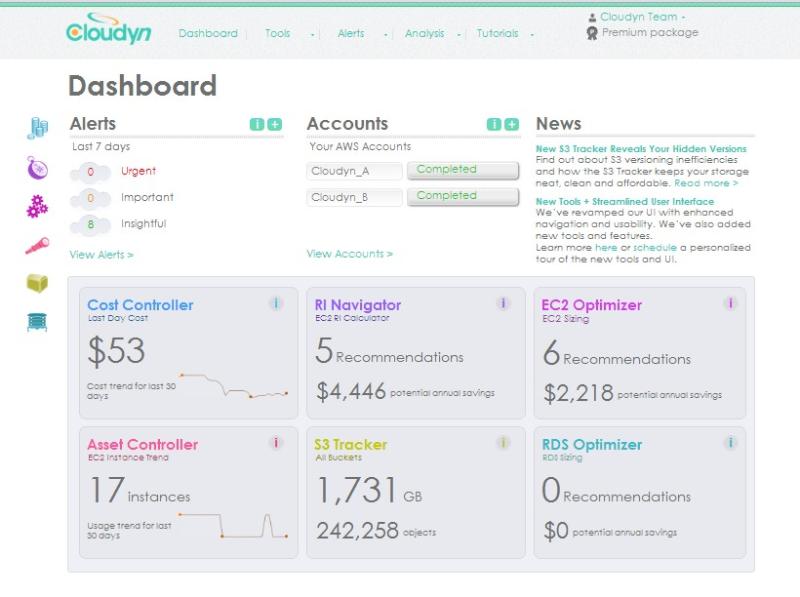This screenshot has height=597, width=800.
Task: Open the RI Navigator compass sidebar icon
Action: (37, 168)
